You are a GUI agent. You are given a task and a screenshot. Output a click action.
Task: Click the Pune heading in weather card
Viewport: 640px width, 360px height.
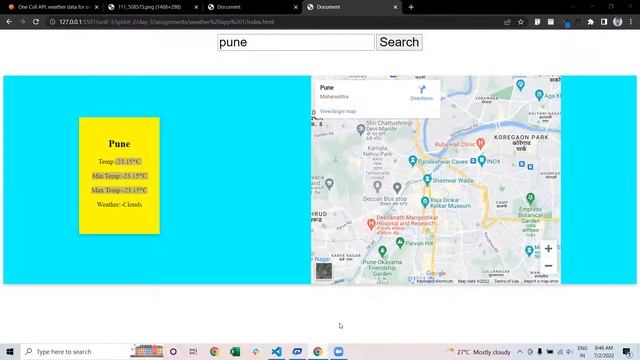click(119, 144)
